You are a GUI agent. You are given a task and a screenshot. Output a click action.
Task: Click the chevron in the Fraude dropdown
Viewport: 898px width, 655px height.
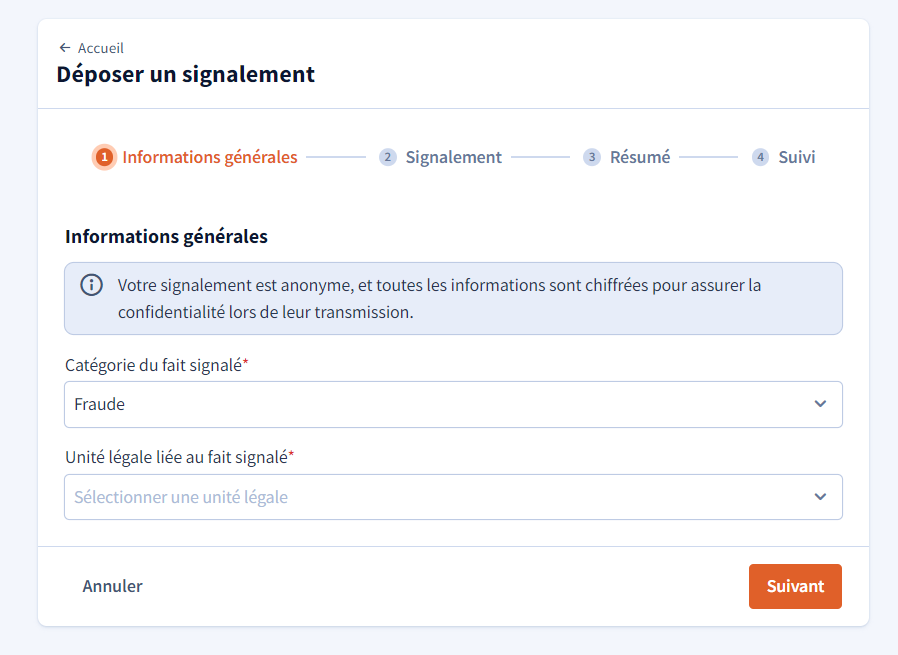820,404
